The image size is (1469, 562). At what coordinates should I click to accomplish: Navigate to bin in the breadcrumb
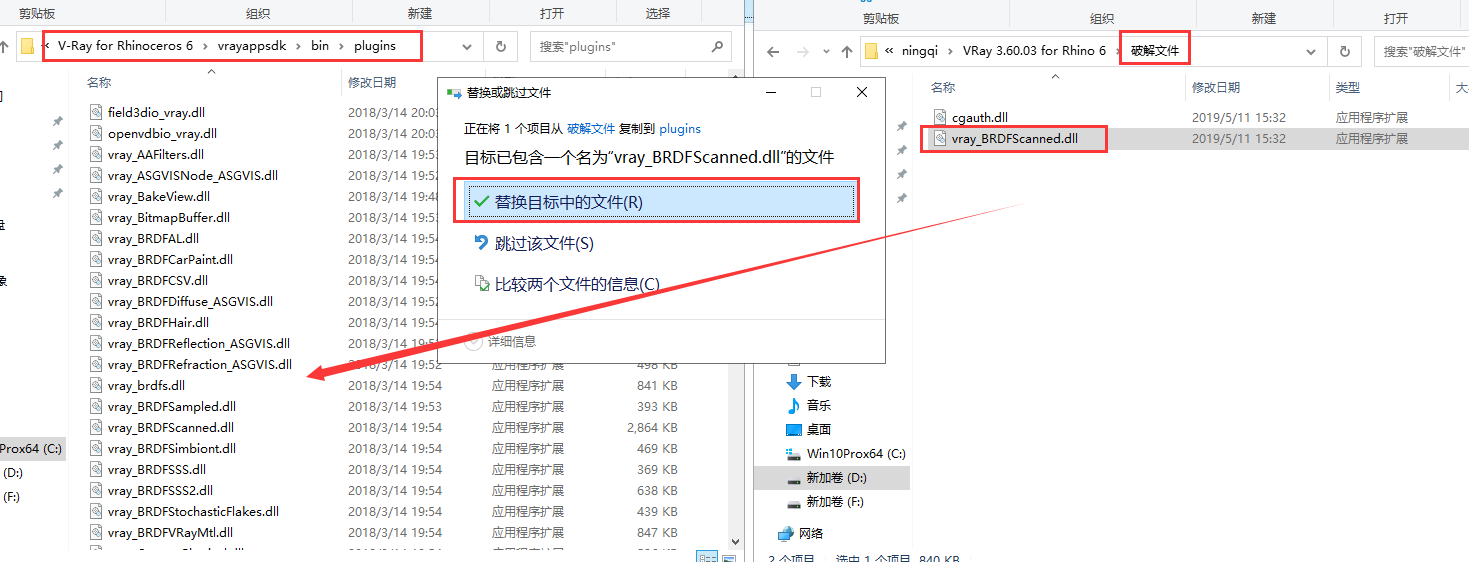click(319, 45)
